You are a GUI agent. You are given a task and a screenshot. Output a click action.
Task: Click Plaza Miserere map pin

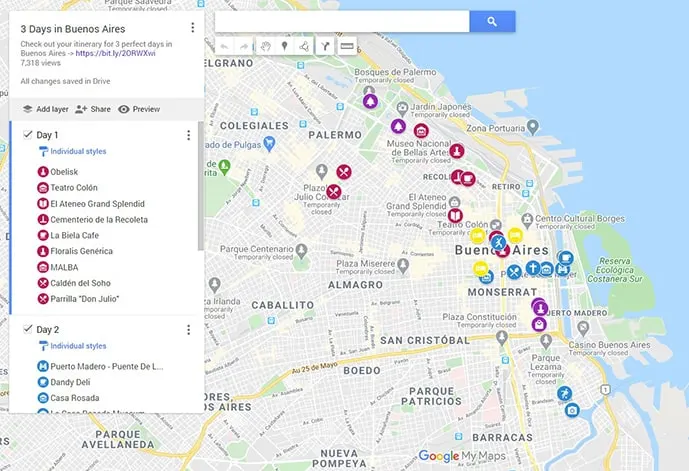[403, 265]
